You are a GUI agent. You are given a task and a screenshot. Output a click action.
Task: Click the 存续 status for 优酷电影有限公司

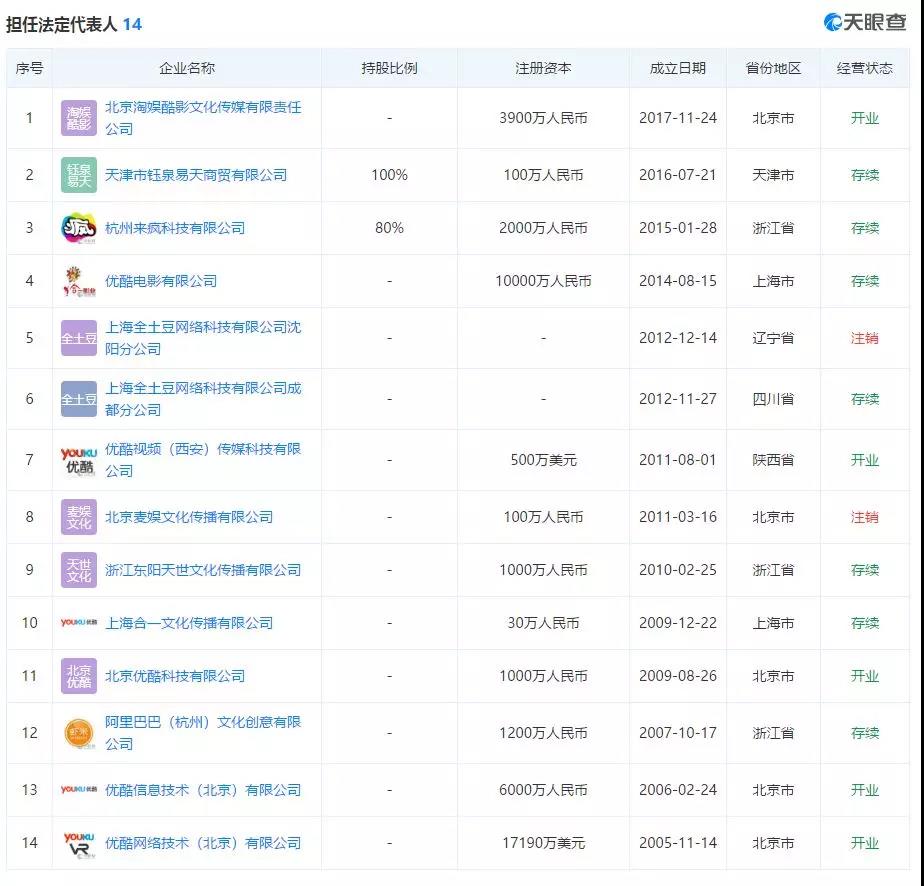click(864, 281)
